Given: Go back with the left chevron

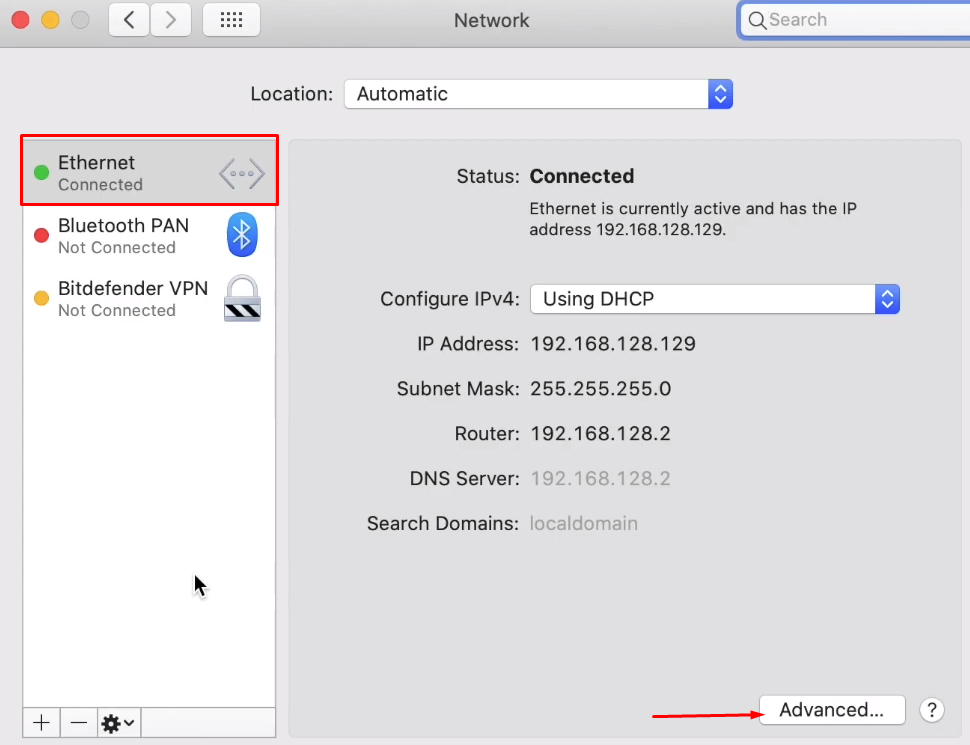Looking at the screenshot, I should 129,20.
